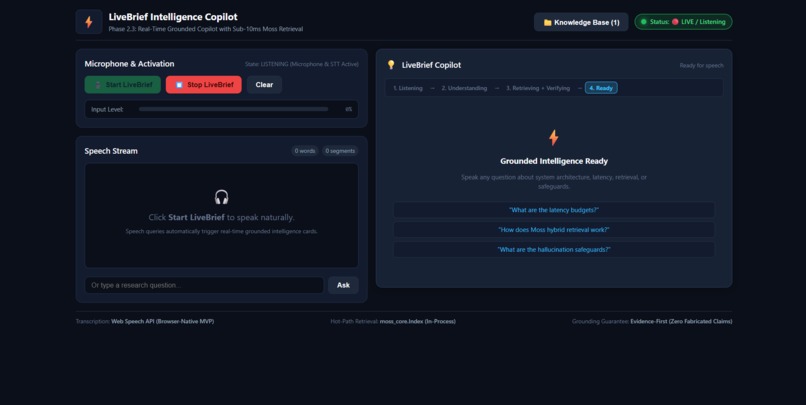
Task: Select the 1. Listening step
Action: click(408, 88)
